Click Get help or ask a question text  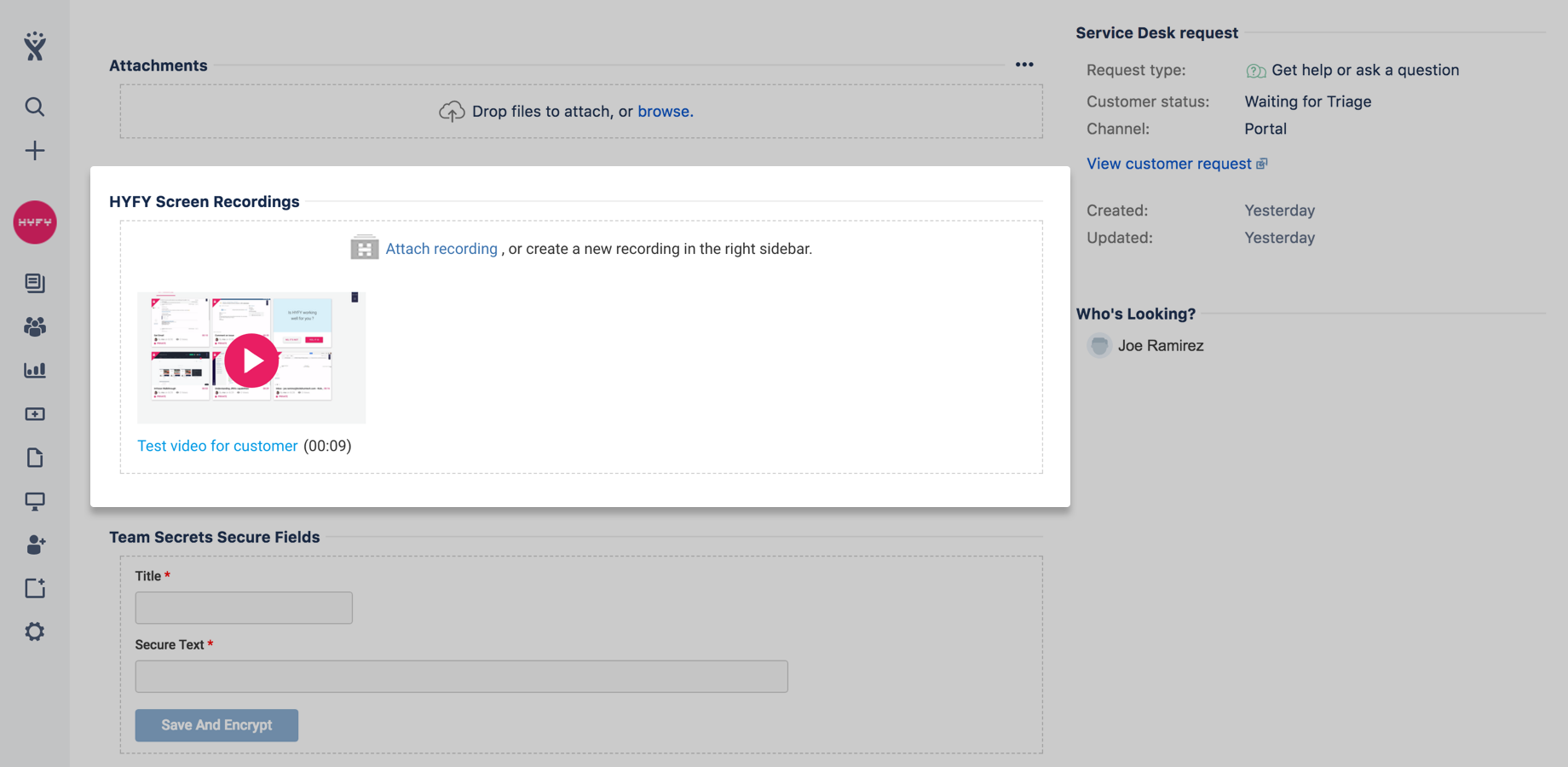[x=1365, y=70]
